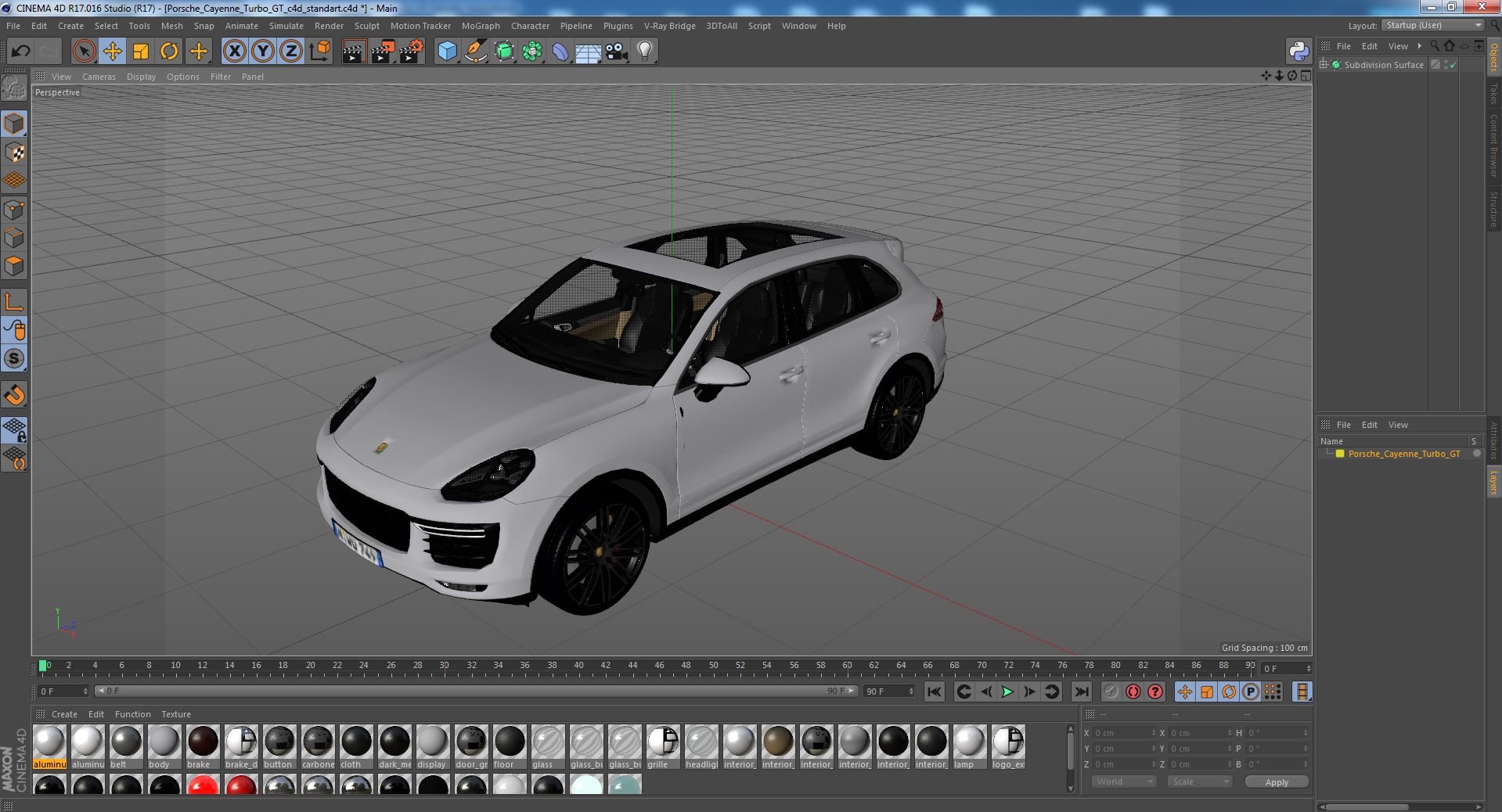This screenshot has height=812, width=1502.
Task: Click the timeline preview range slider
Action: (477, 692)
